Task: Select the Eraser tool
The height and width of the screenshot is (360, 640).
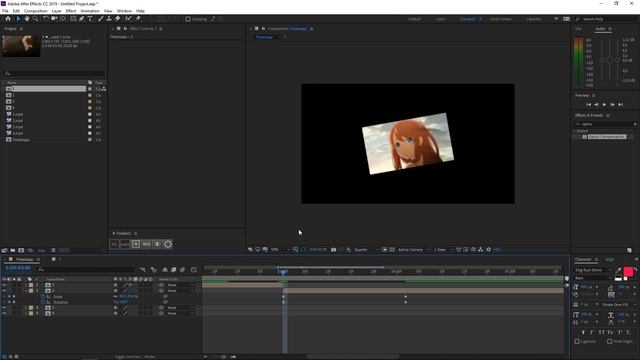Action: click(118, 19)
